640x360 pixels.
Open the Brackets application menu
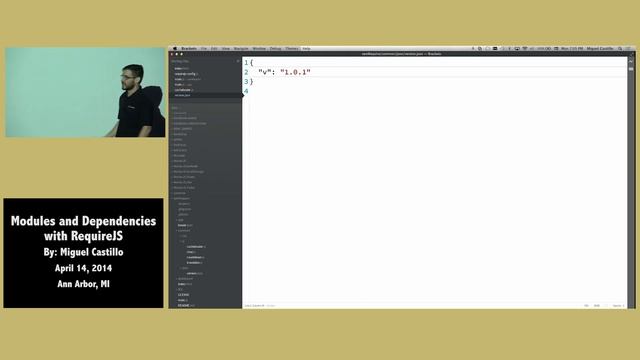(189, 49)
